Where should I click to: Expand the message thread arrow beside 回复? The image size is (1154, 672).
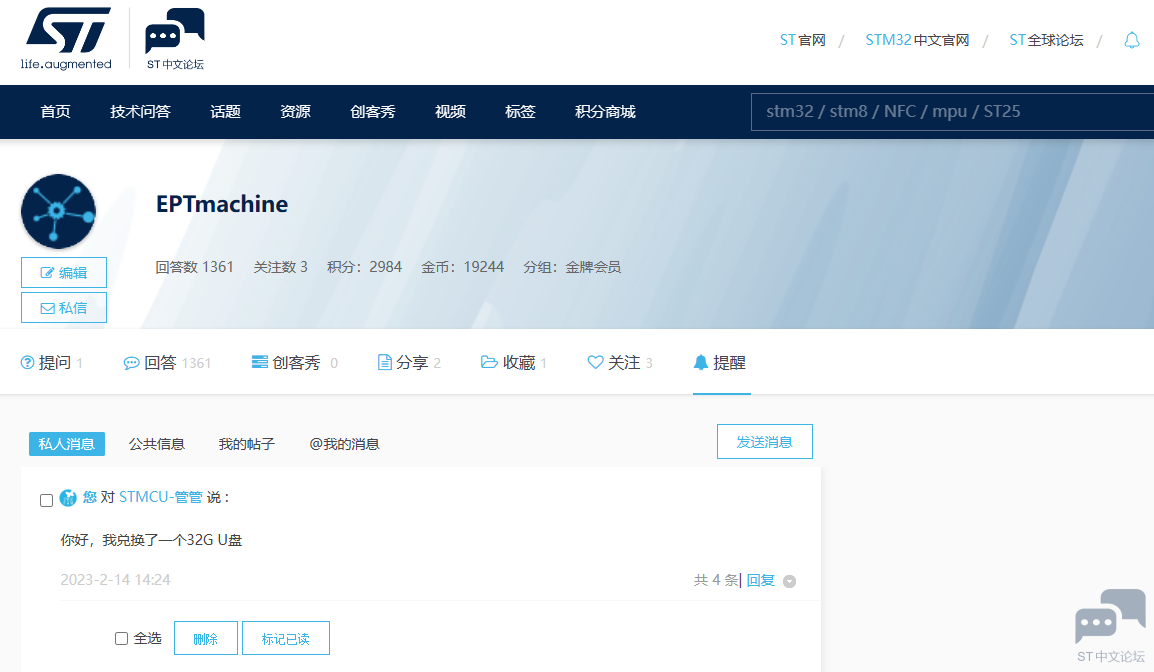point(790,581)
